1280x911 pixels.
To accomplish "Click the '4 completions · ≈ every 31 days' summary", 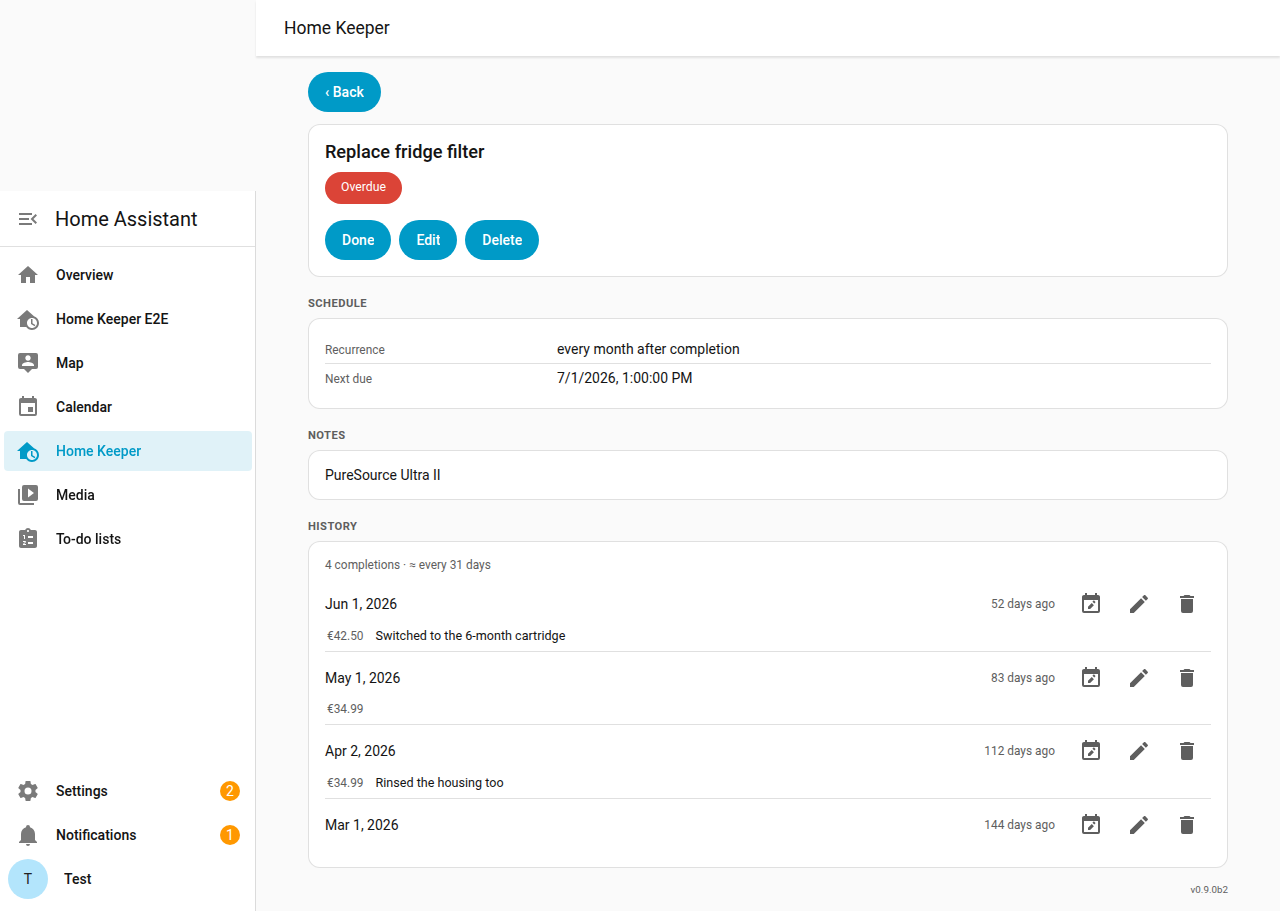I will tap(408, 565).
